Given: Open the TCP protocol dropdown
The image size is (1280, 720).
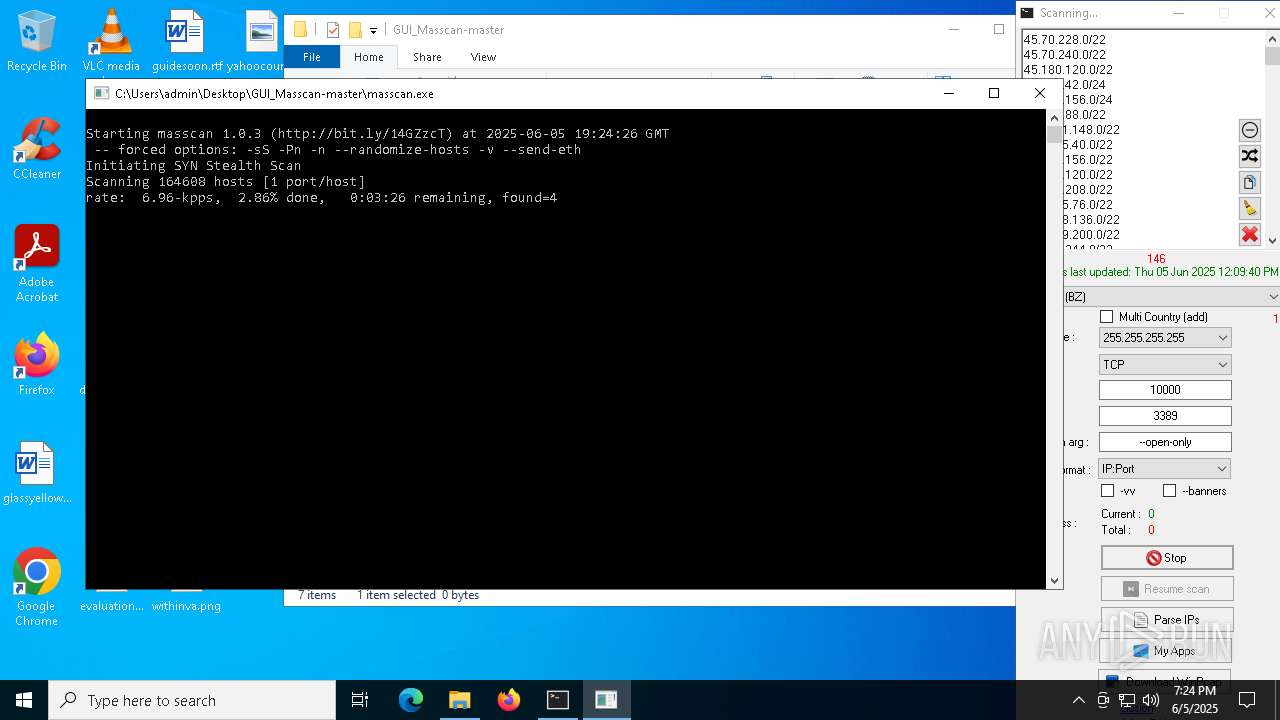Looking at the screenshot, I should pyautogui.click(x=1165, y=364).
